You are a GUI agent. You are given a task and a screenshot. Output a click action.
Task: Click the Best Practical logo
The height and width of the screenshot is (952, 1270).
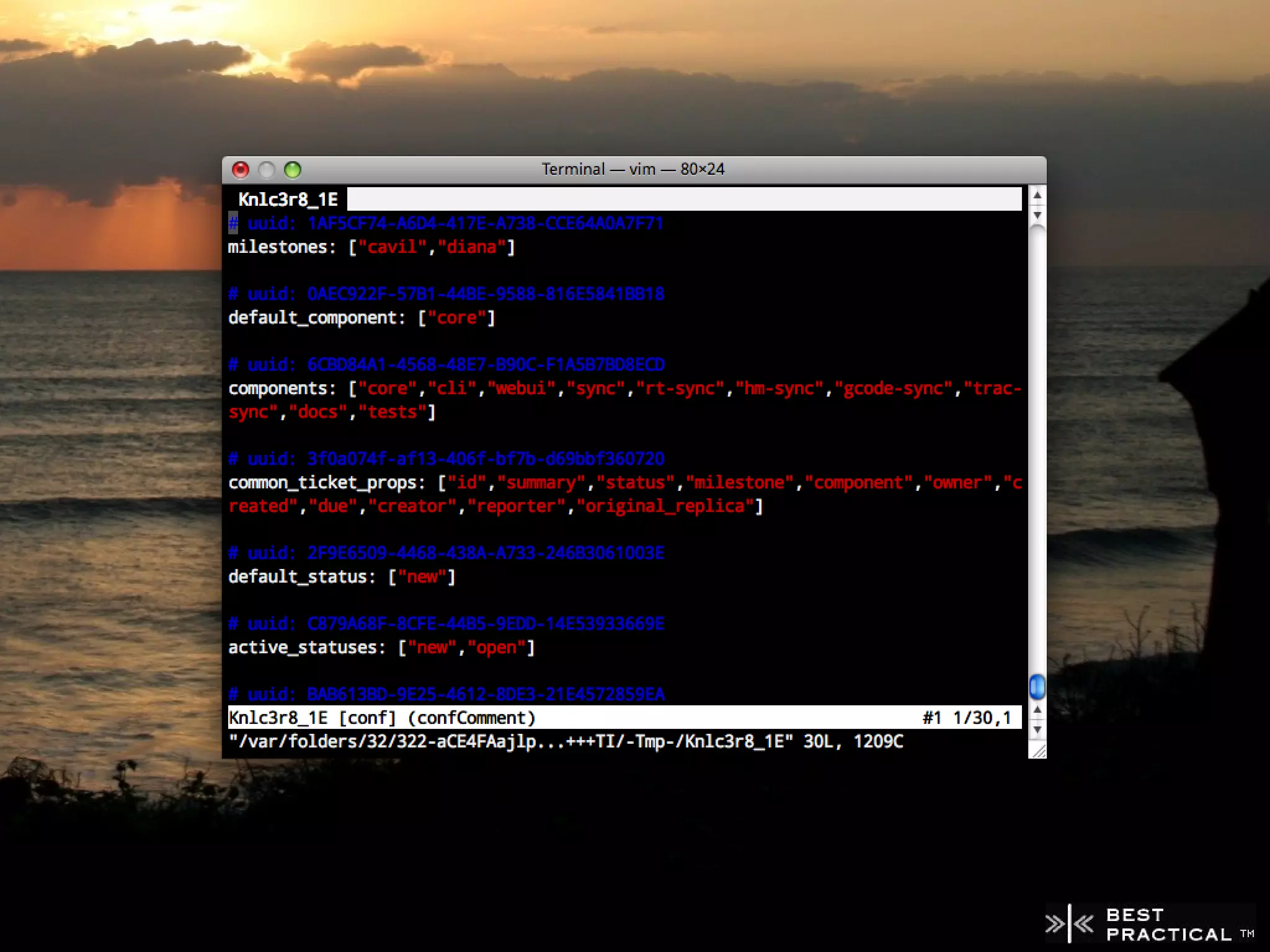1150,924
